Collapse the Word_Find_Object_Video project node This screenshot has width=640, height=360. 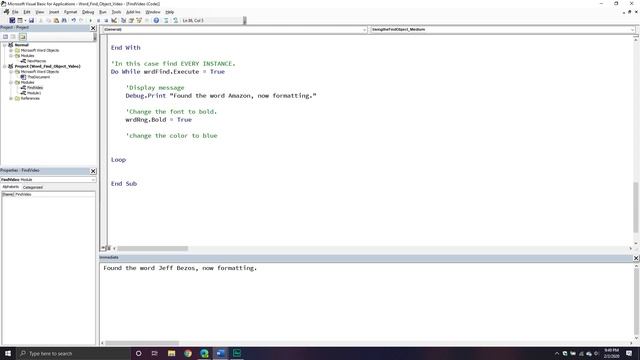[x=5, y=66]
